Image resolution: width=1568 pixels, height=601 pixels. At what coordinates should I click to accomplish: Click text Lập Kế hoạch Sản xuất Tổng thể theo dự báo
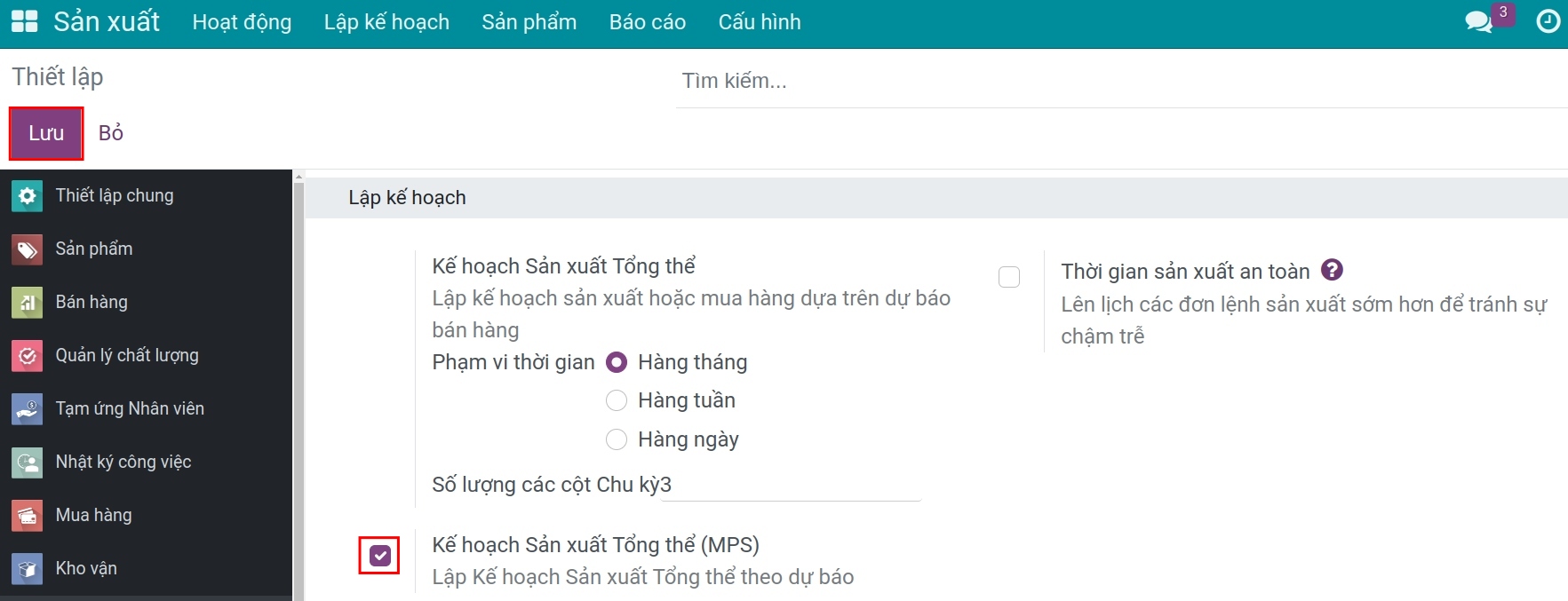[x=643, y=577]
